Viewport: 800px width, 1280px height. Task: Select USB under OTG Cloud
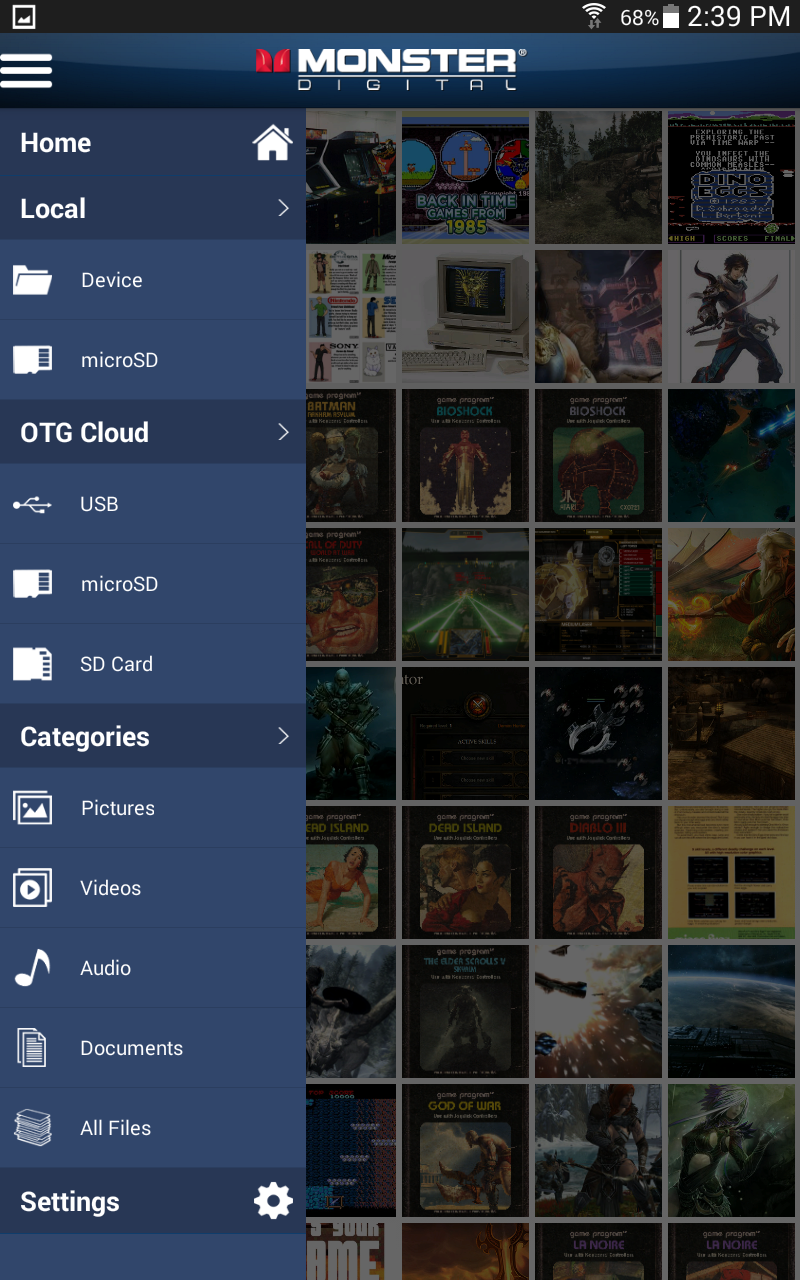(x=153, y=504)
